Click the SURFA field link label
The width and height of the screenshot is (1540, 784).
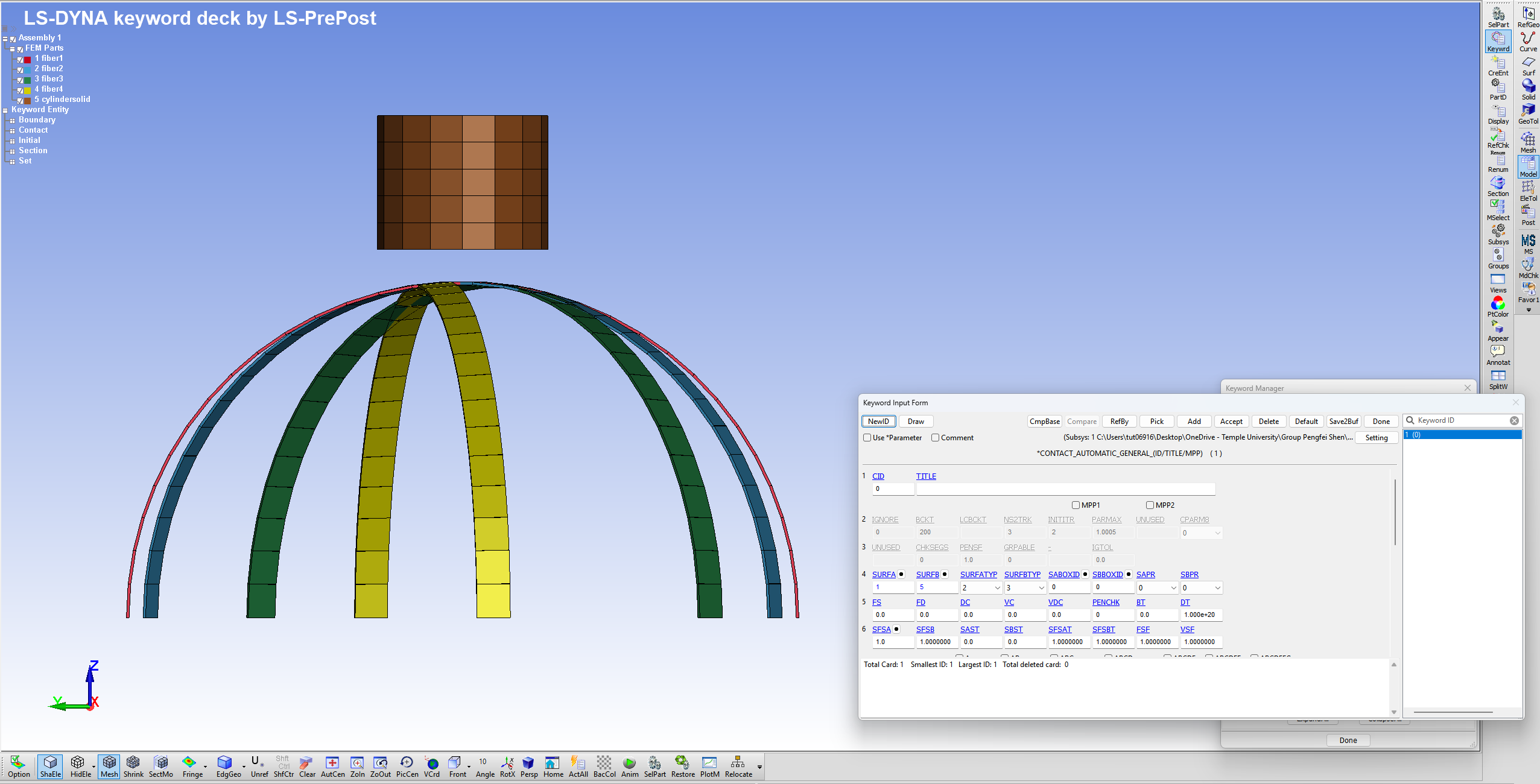tap(883, 575)
